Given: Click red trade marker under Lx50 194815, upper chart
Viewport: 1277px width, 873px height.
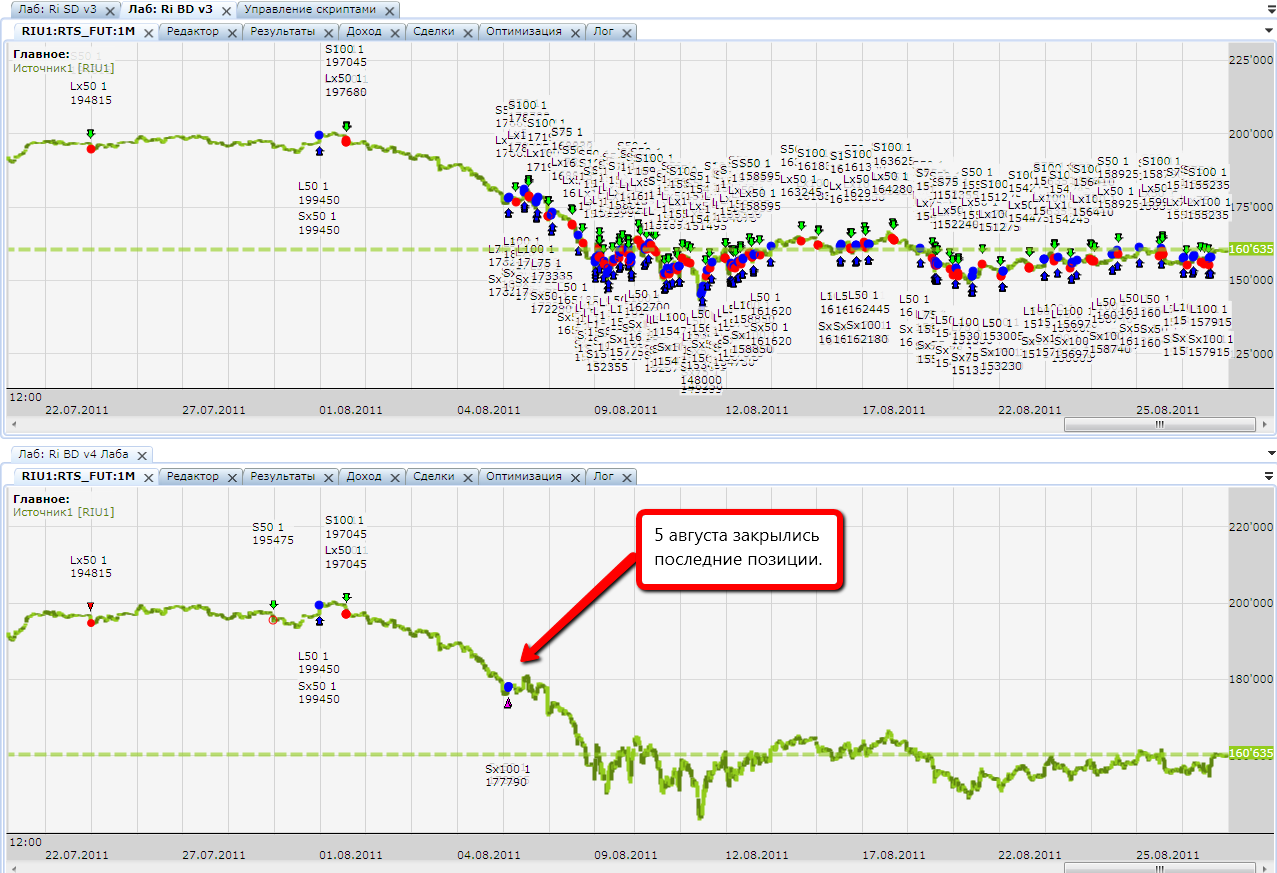Looking at the screenshot, I should (91, 148).
